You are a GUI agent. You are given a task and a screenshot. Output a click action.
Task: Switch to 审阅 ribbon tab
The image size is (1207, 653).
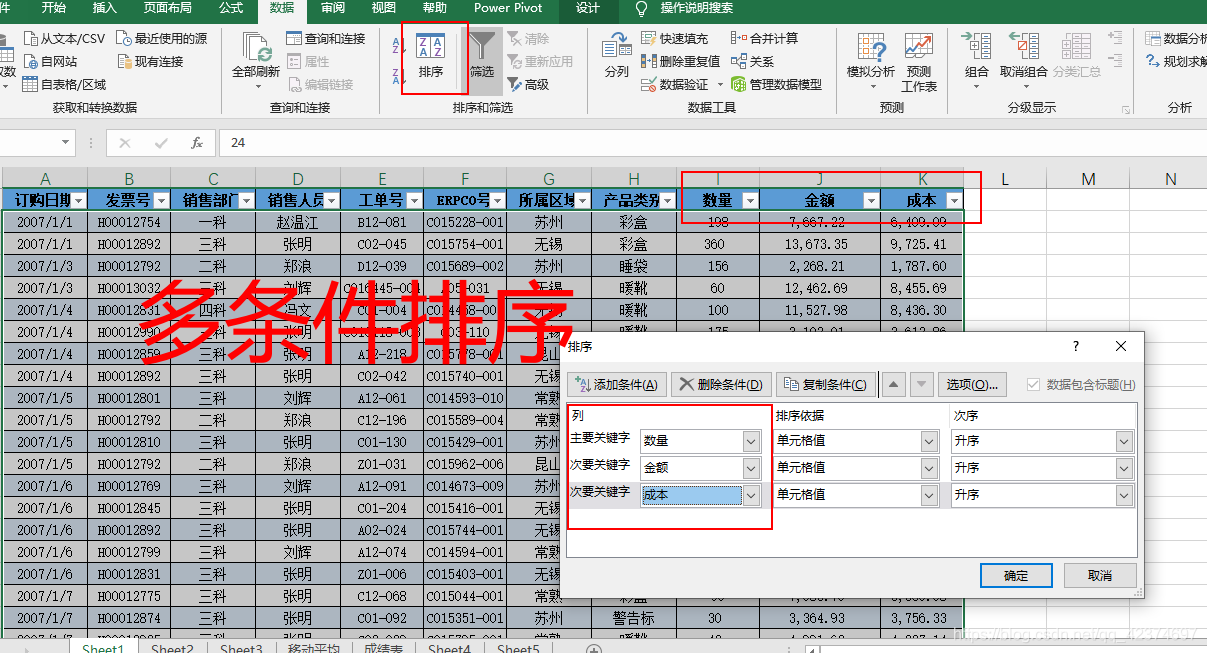(333, 8)
